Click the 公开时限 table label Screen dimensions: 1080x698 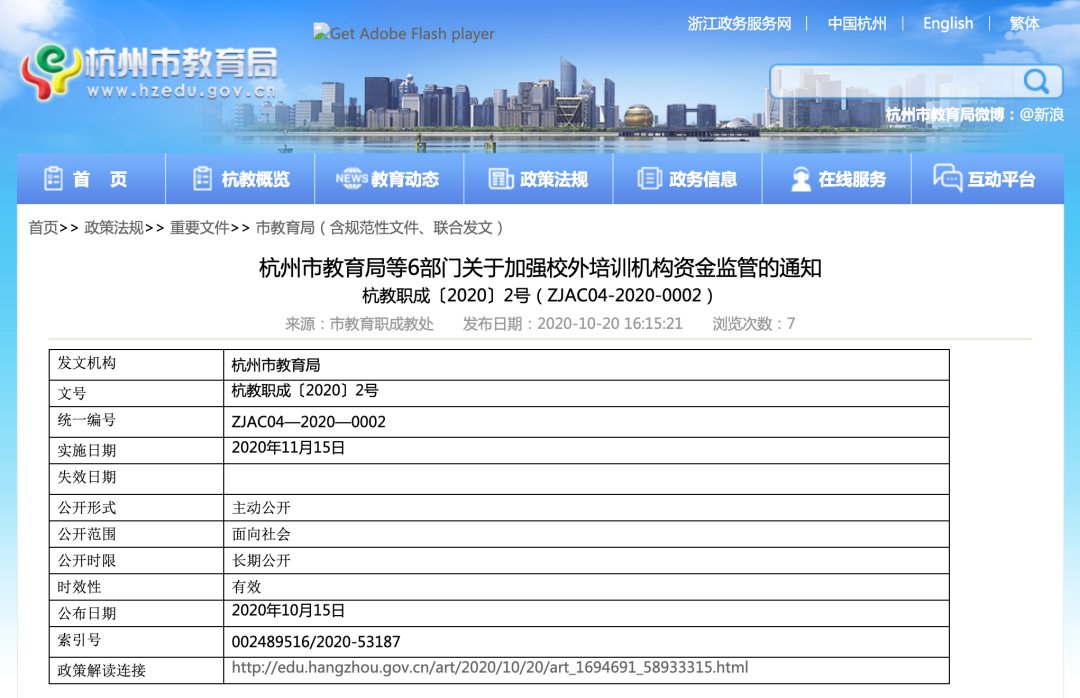(x=87, y=561)
